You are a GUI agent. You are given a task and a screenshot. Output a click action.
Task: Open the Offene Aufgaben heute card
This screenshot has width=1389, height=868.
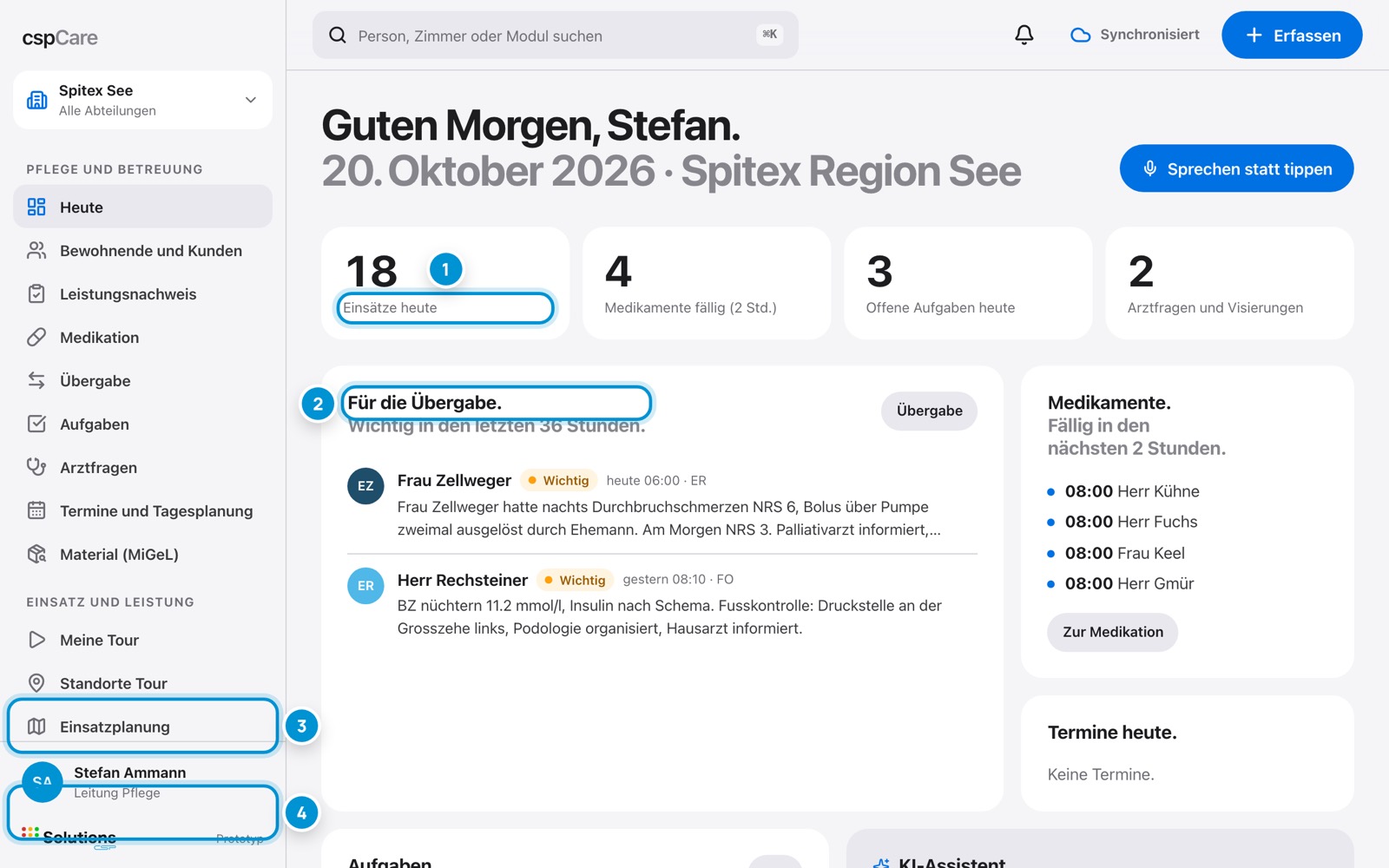967,283
